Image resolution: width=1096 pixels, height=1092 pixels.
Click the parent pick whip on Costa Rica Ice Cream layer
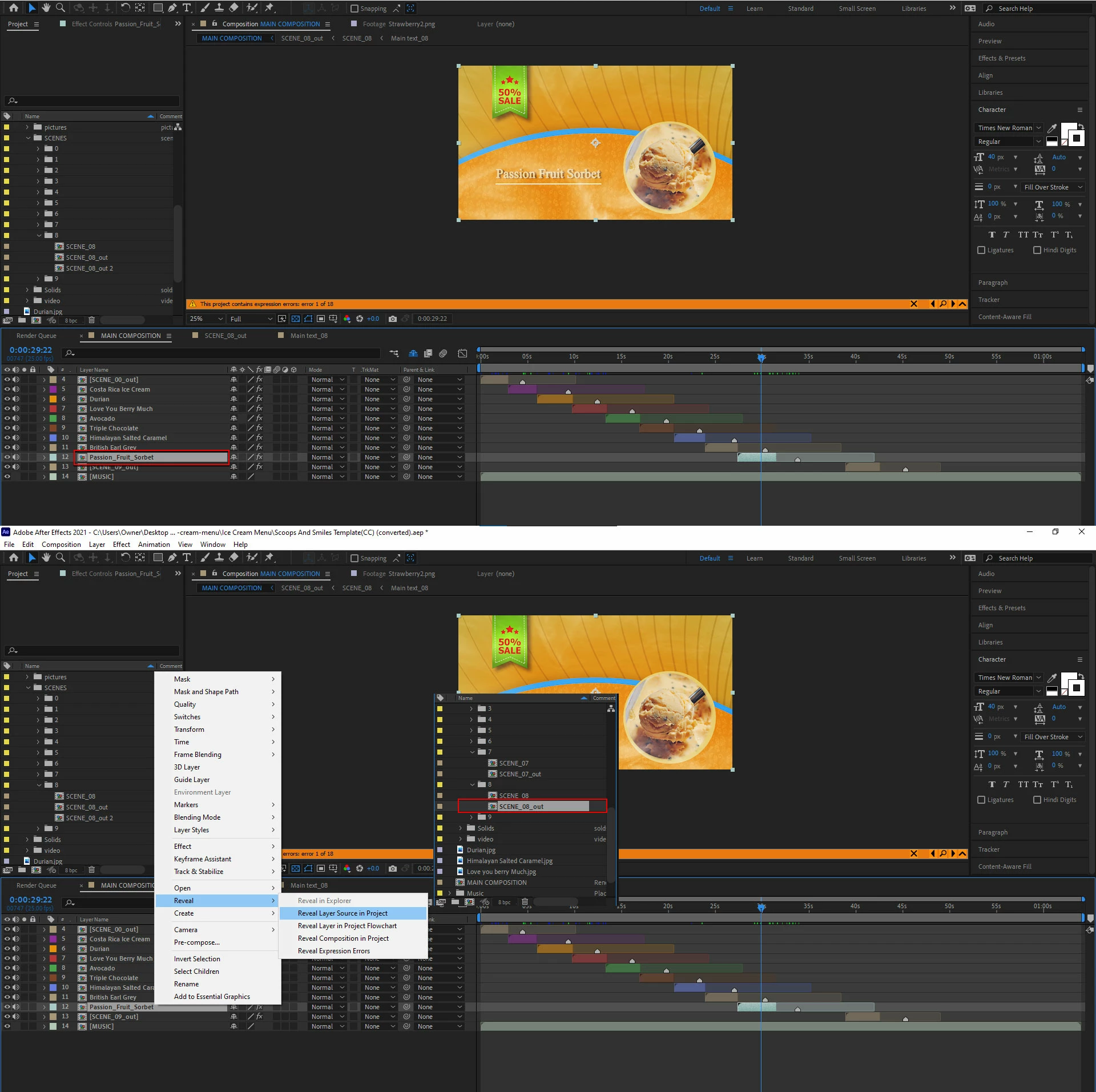[407, 389]
